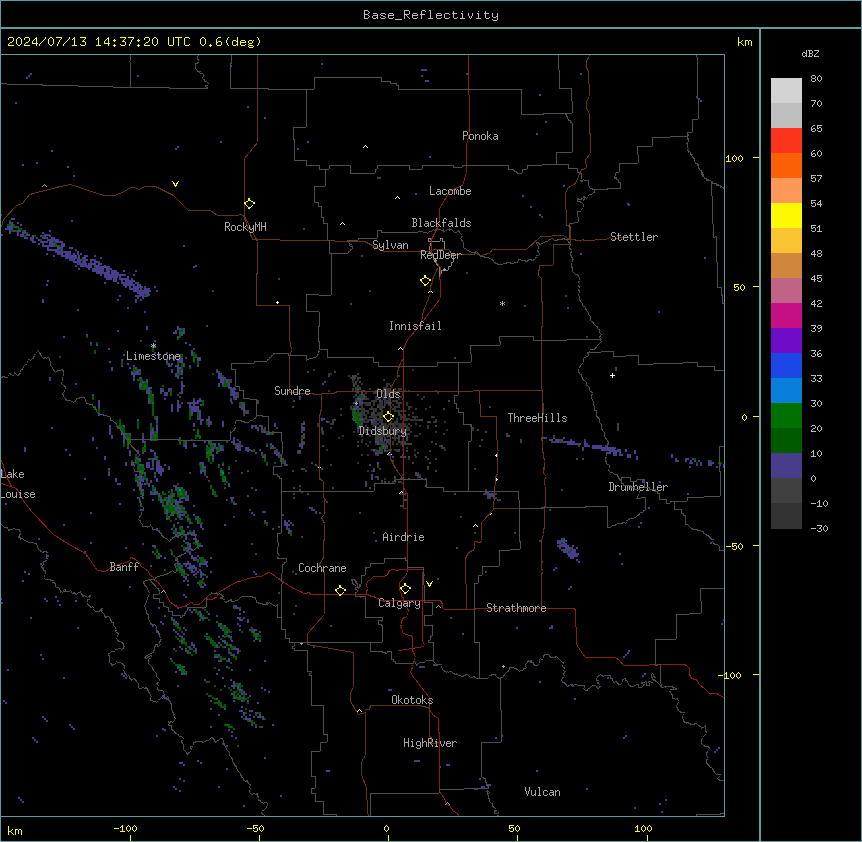The height and width of the screenshot is (842, 862).
Task: Click the Olds label
Action: (388, 394)
